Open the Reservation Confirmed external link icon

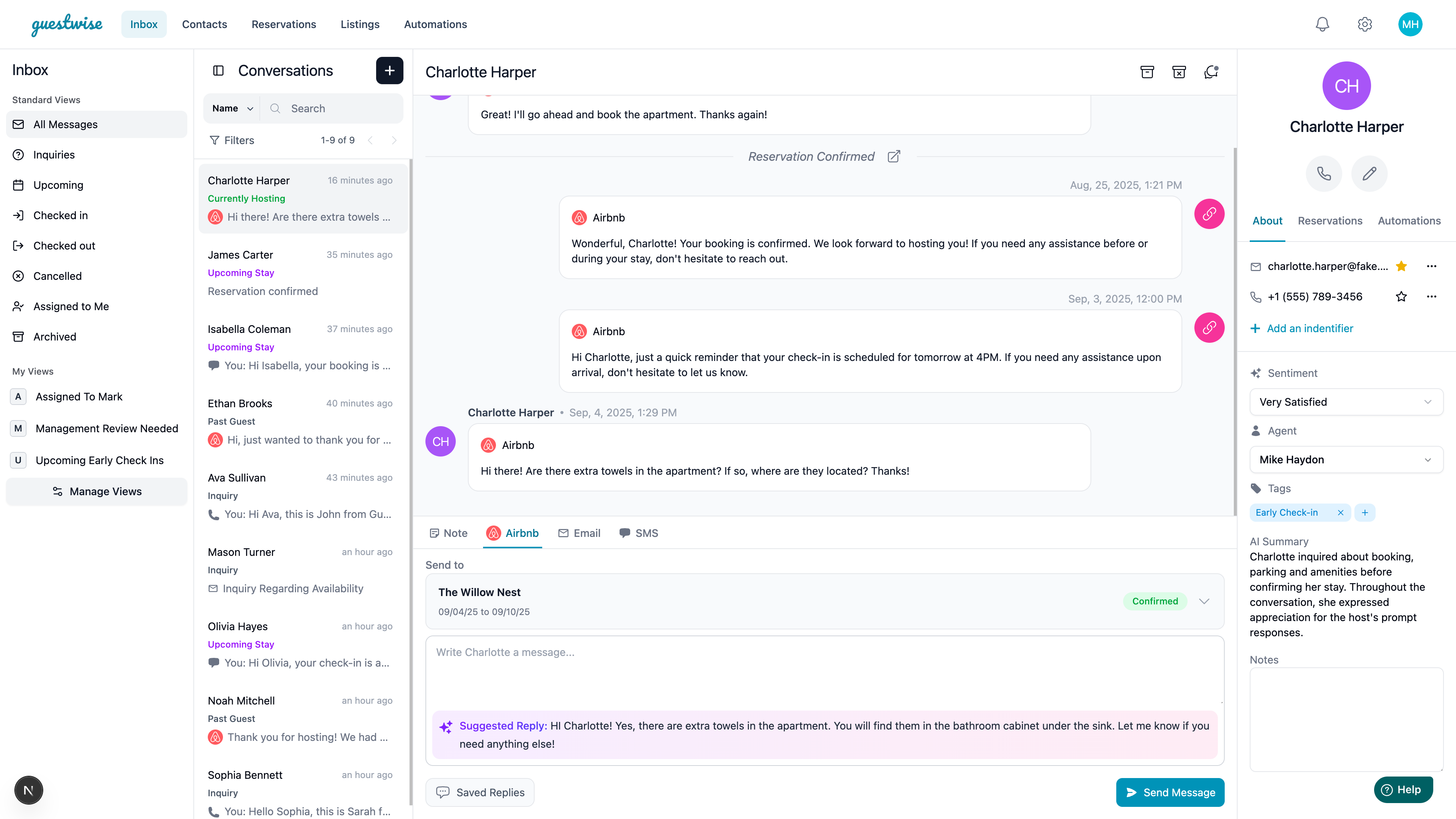click(x=894, y=157)
